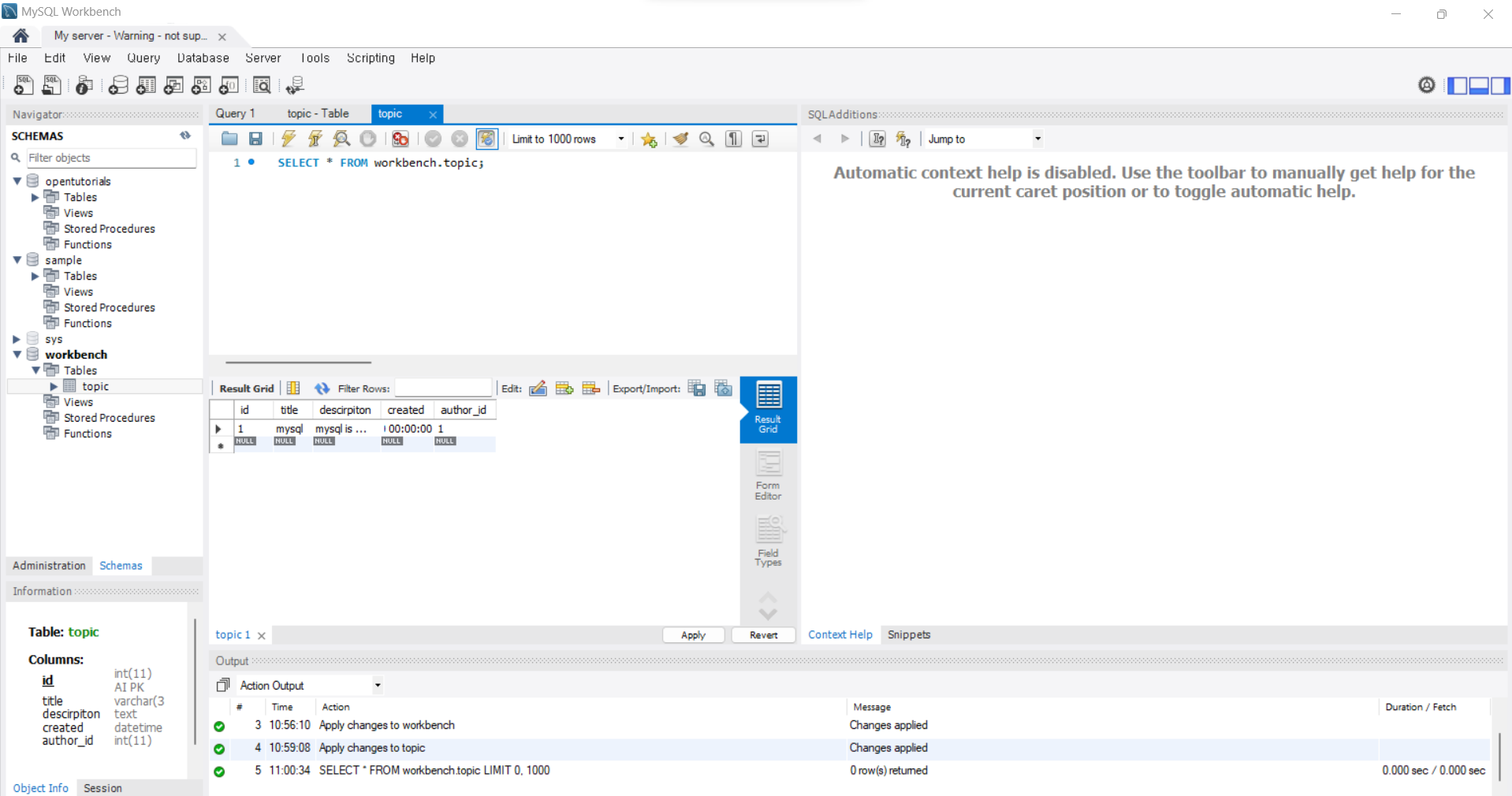Search table data using toolbar icon
The width and height of the screenshot is (1512, 796).
click(262, 85)
